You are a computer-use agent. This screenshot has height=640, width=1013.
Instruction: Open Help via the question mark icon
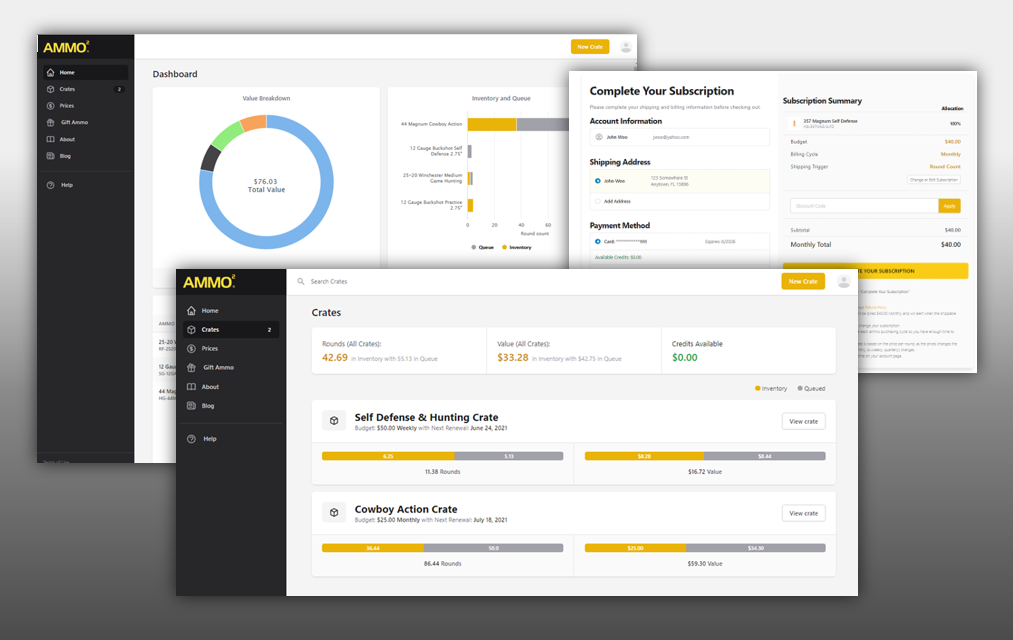(190, 438)
